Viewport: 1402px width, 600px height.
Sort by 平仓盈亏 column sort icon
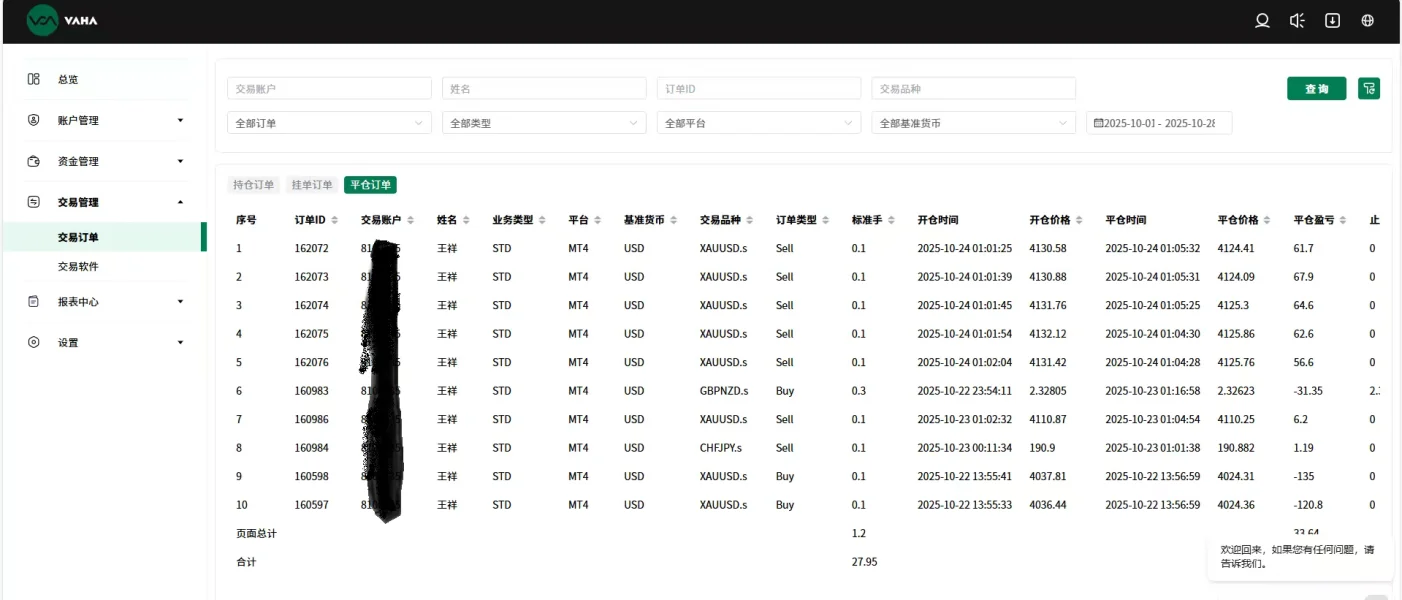1343,220
